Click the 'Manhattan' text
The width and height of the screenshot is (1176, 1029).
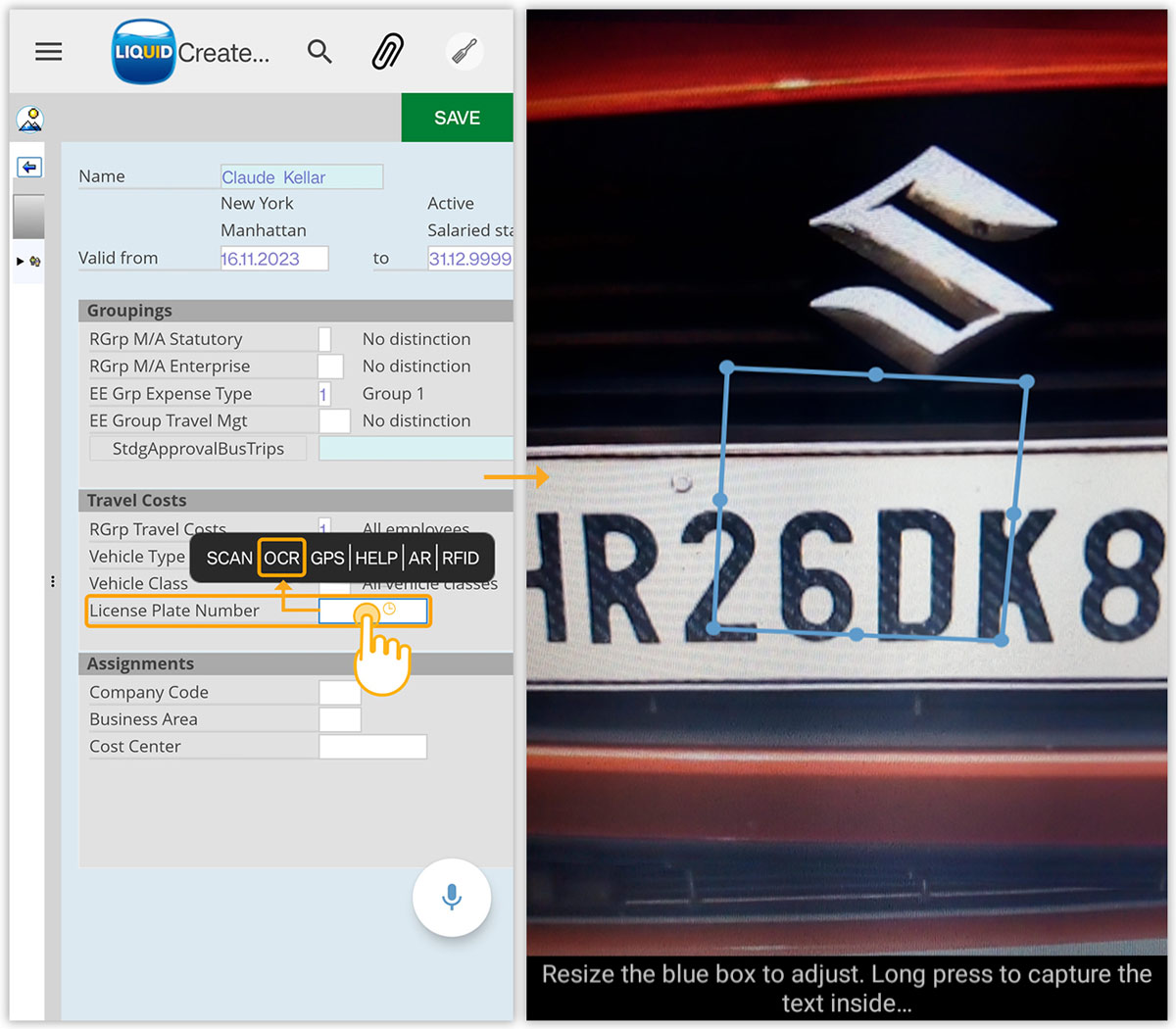(x=264, y=231)
